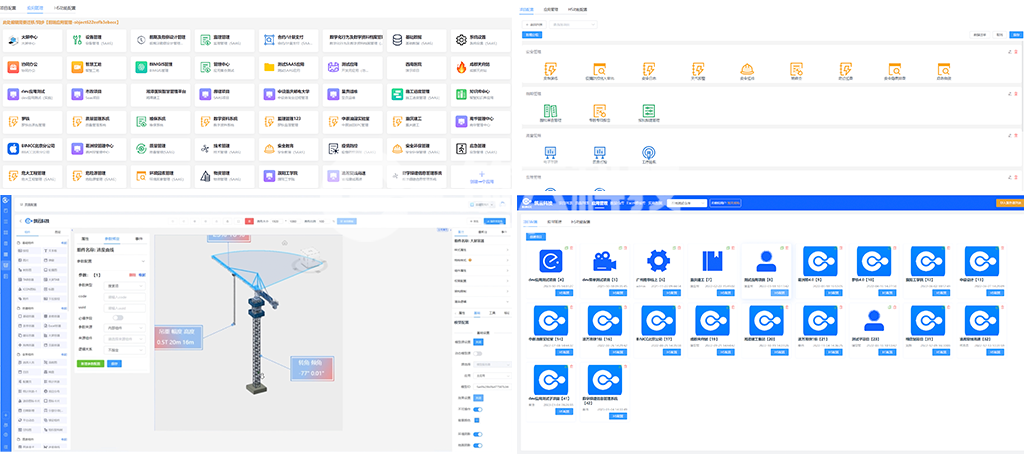Open the movie-camera icon project card
Viewport: 1024px width, 455px height.
603,271
